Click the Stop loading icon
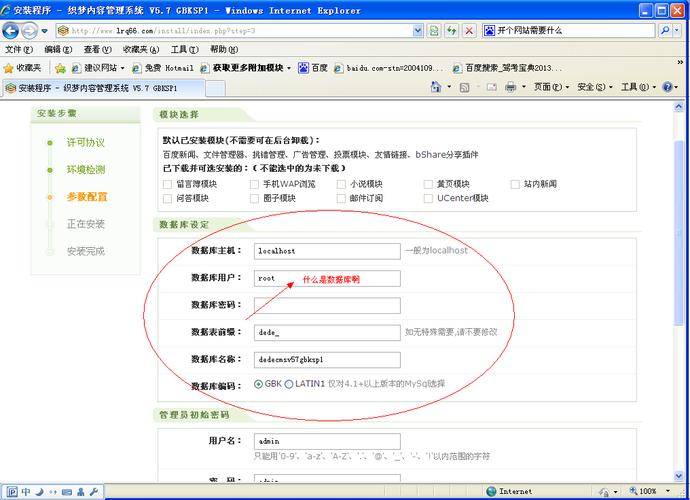This screenshot has width=690, height=500. [468, 31]
